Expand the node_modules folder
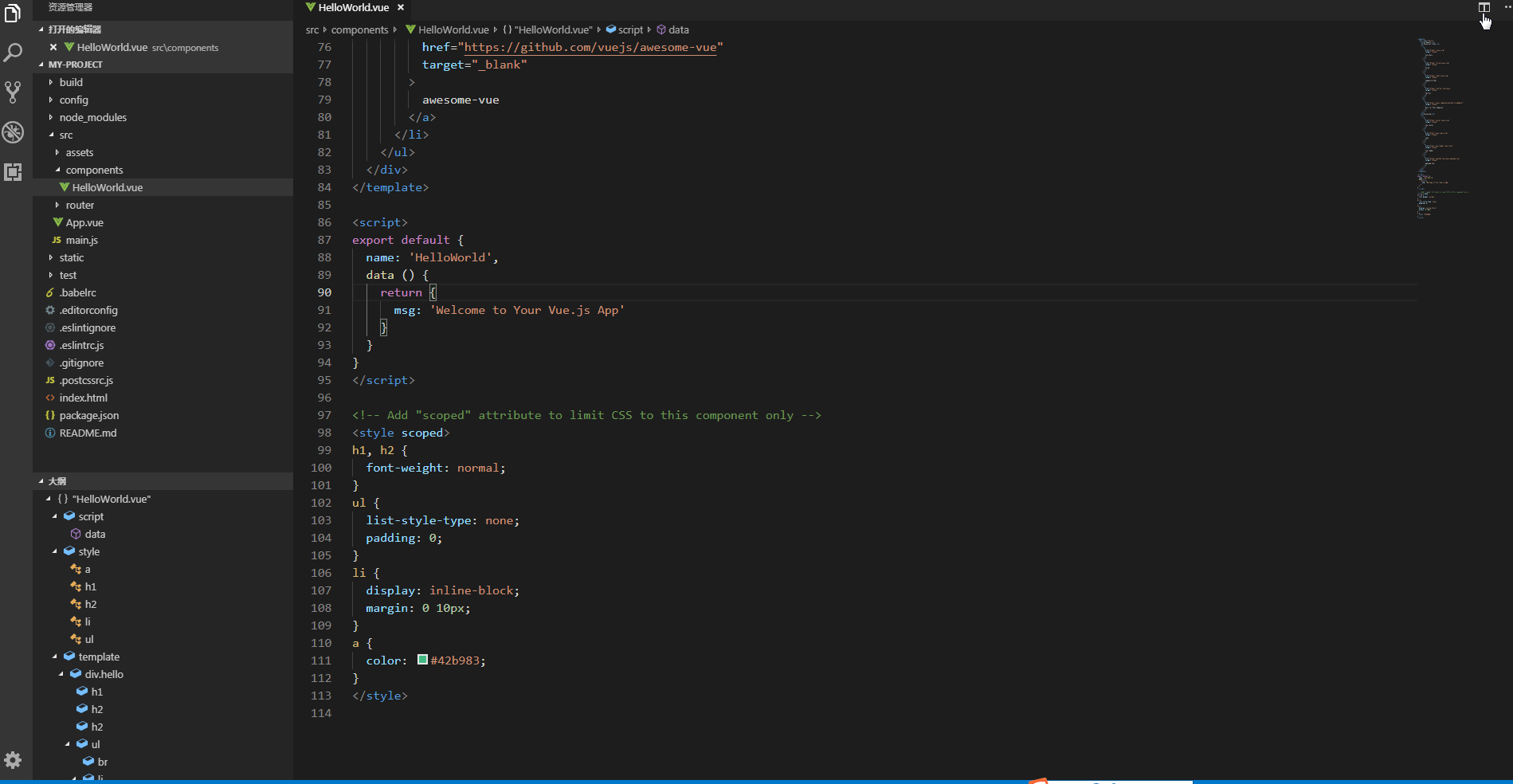This screenshot has height=784, width=1513. tap(51, 117)
